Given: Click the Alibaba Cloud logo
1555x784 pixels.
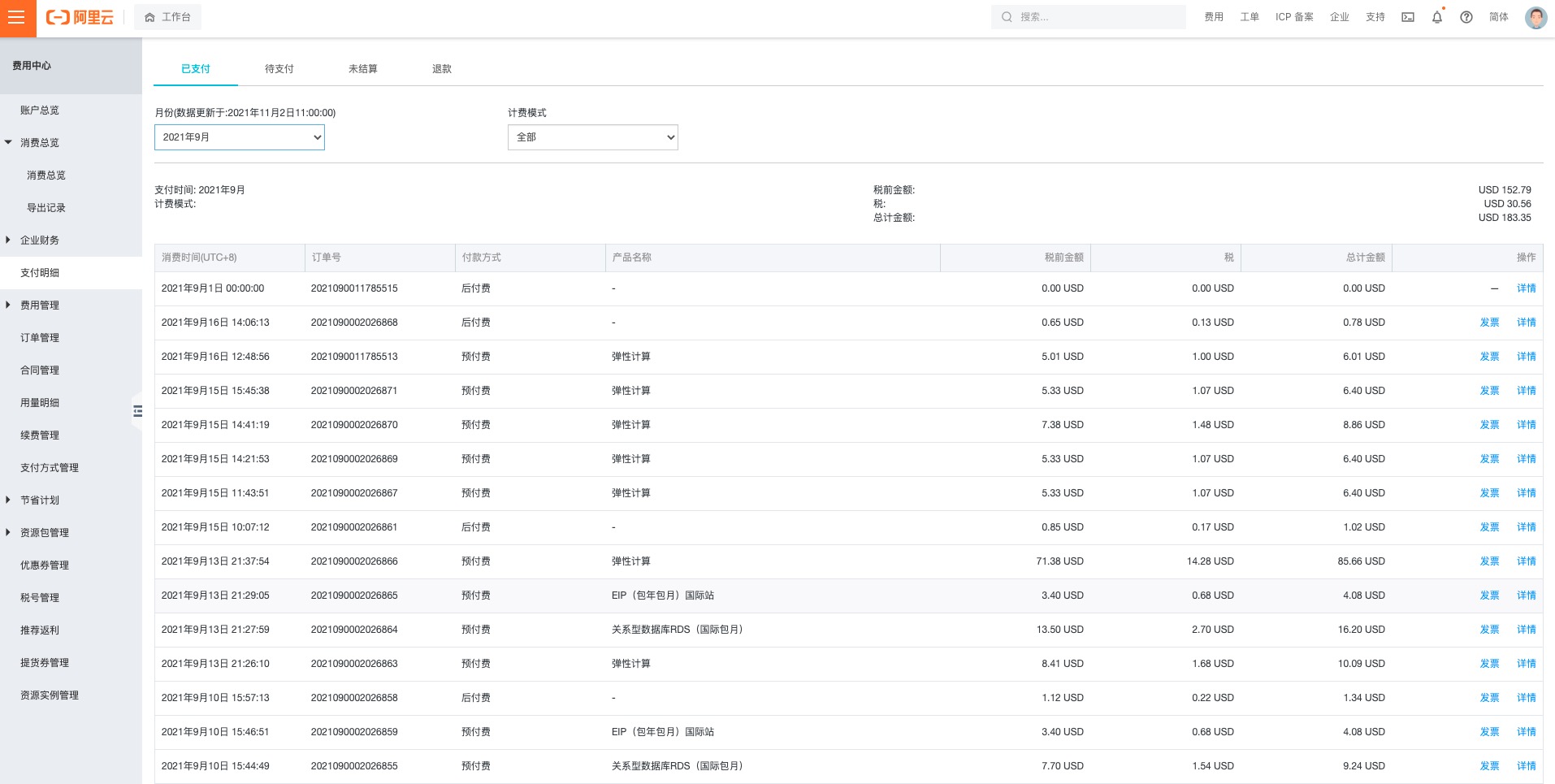Looking at the screenshot, I should 80,17.
